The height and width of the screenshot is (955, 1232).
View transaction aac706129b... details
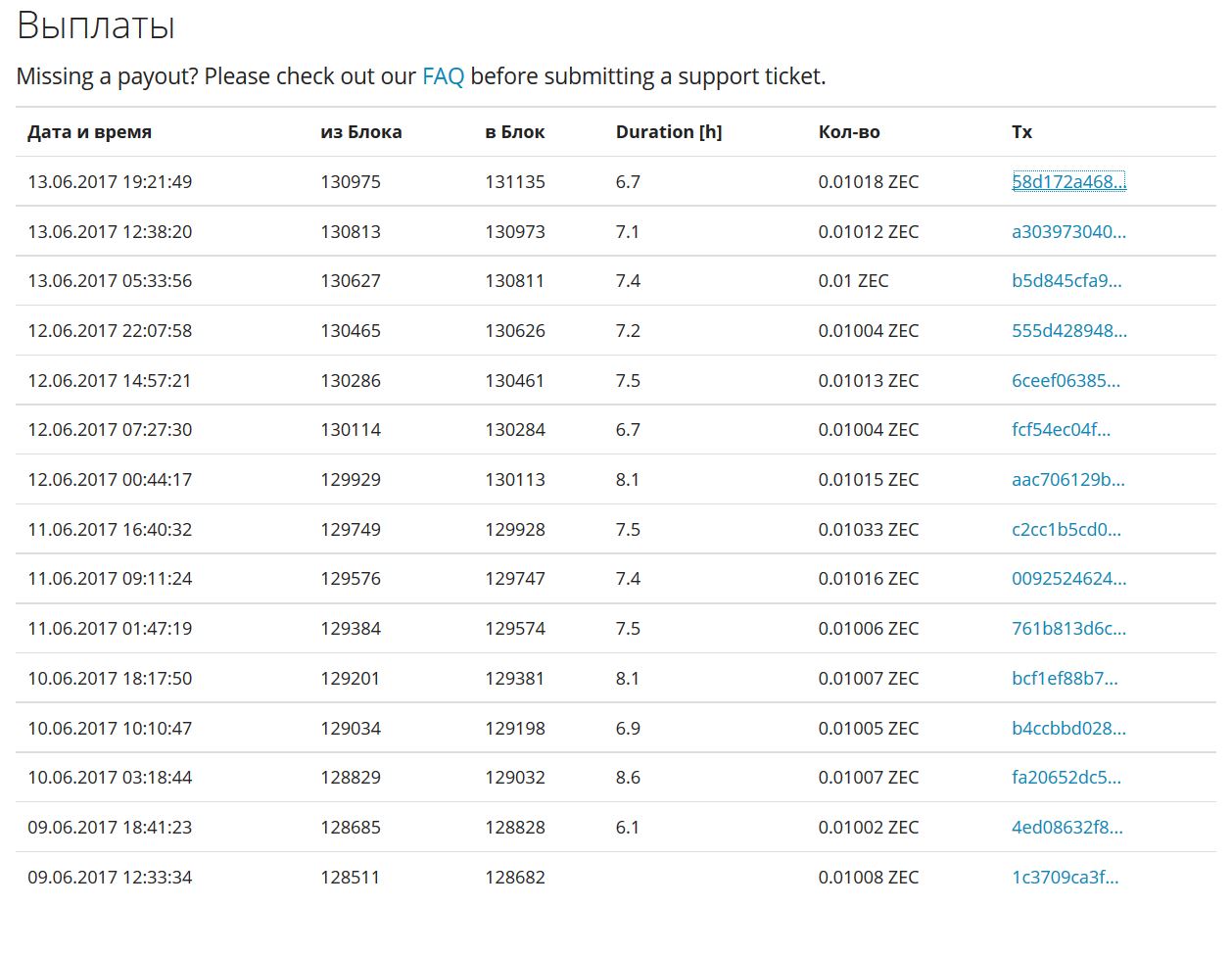pos(1067,480)
